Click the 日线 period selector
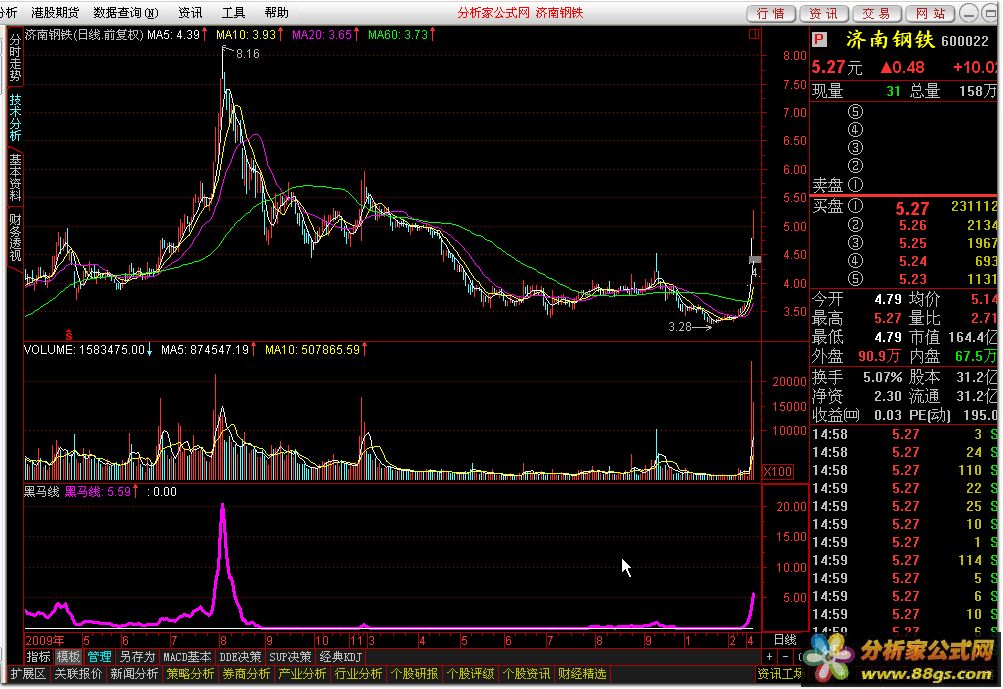 [x=785, y=640]
